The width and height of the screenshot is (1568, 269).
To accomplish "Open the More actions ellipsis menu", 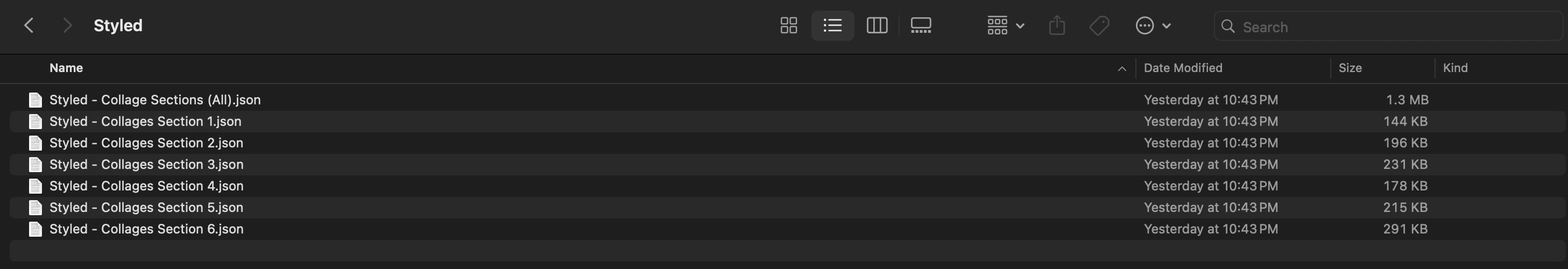I will pos(1152,26).
